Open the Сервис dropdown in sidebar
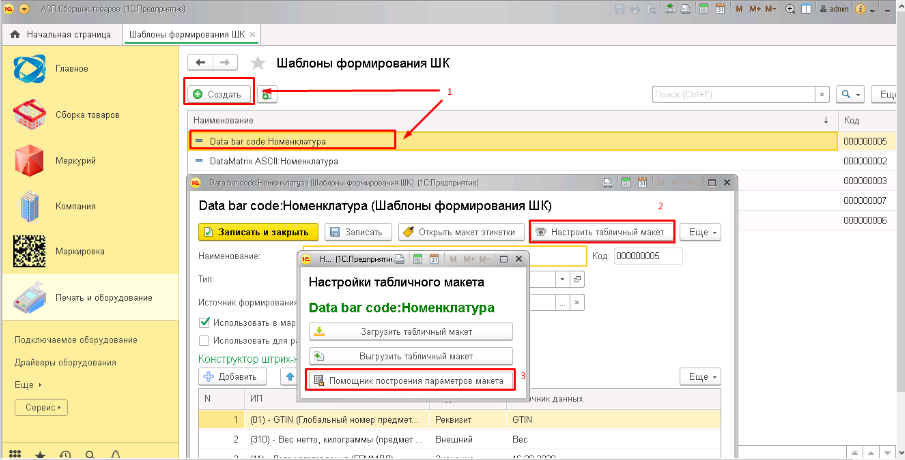905x460 pixels. pos(41,407)
